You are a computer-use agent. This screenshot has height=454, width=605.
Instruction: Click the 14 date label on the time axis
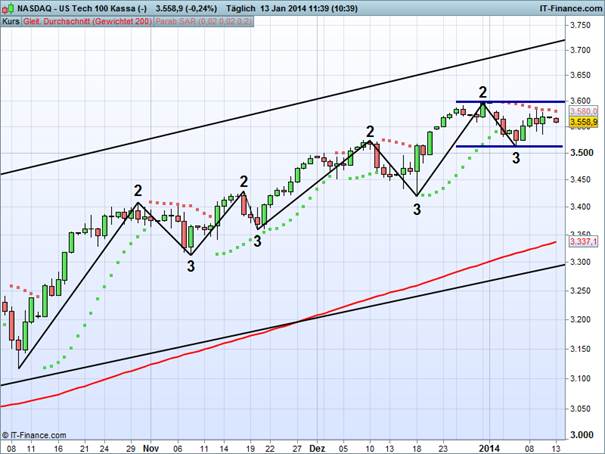[x=223, y=449]
